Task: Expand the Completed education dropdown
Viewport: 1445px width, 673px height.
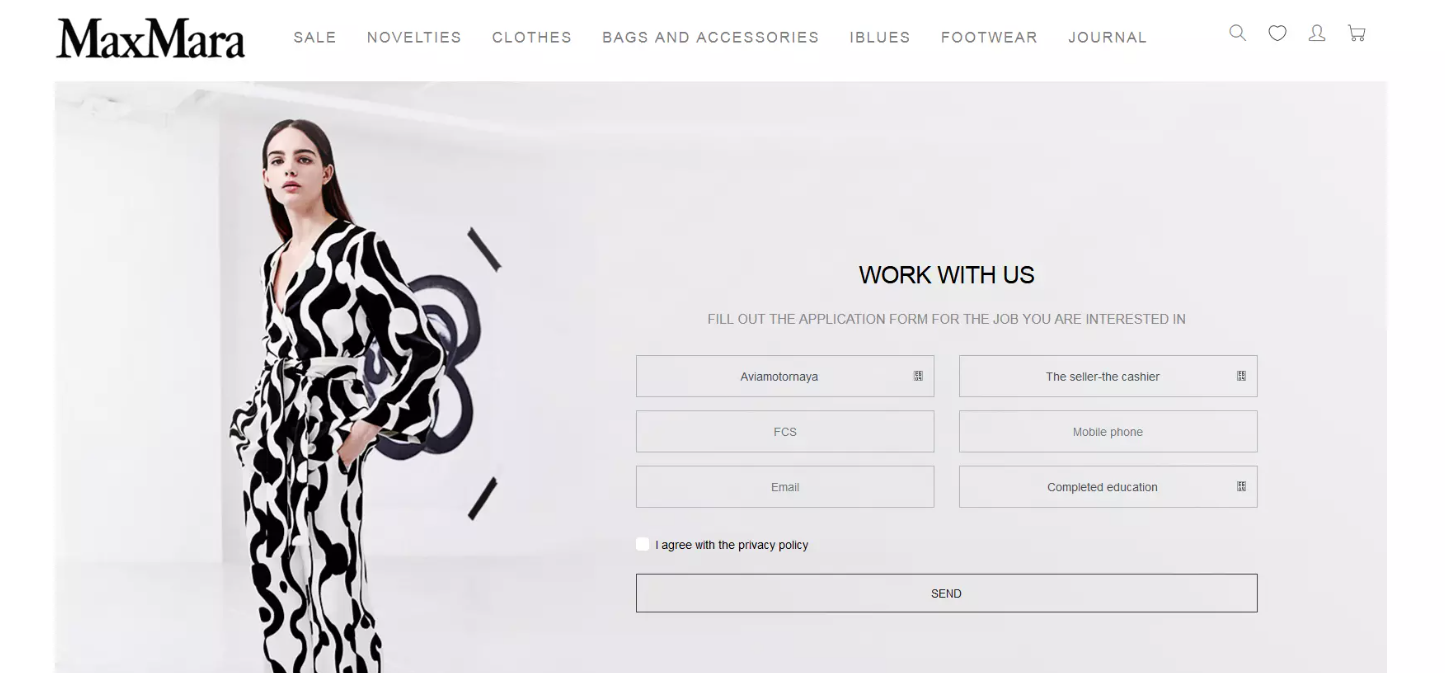Action: point(1108,487)
